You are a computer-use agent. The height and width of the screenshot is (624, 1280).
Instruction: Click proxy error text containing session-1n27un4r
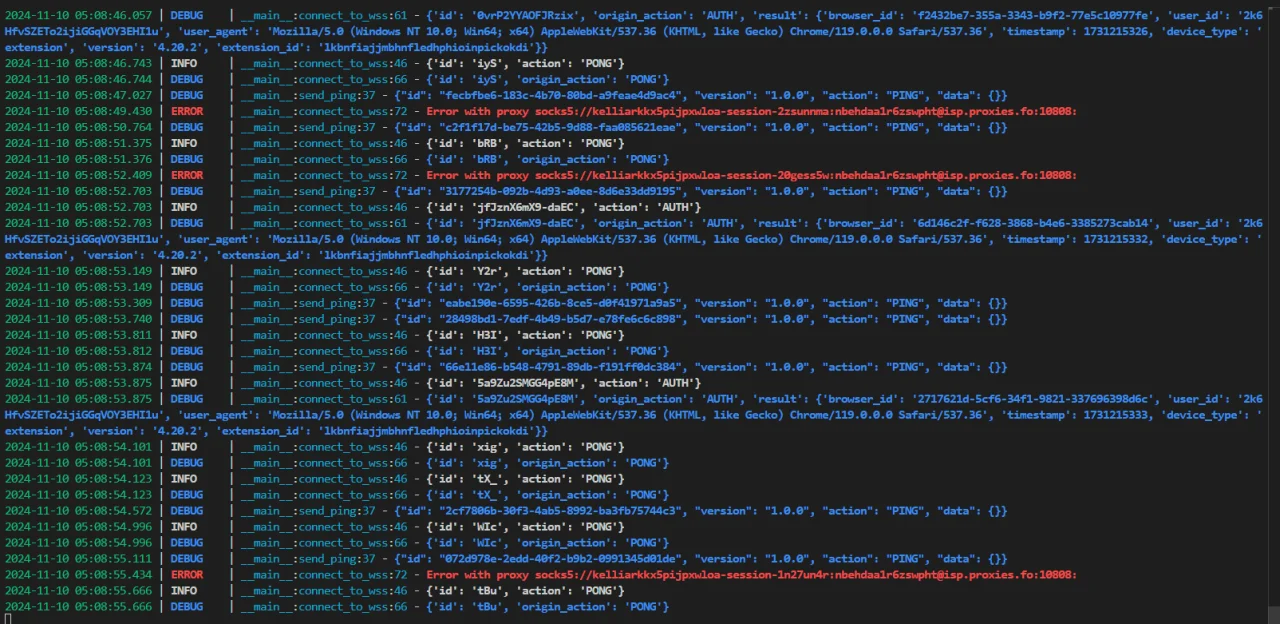point(751,575)
